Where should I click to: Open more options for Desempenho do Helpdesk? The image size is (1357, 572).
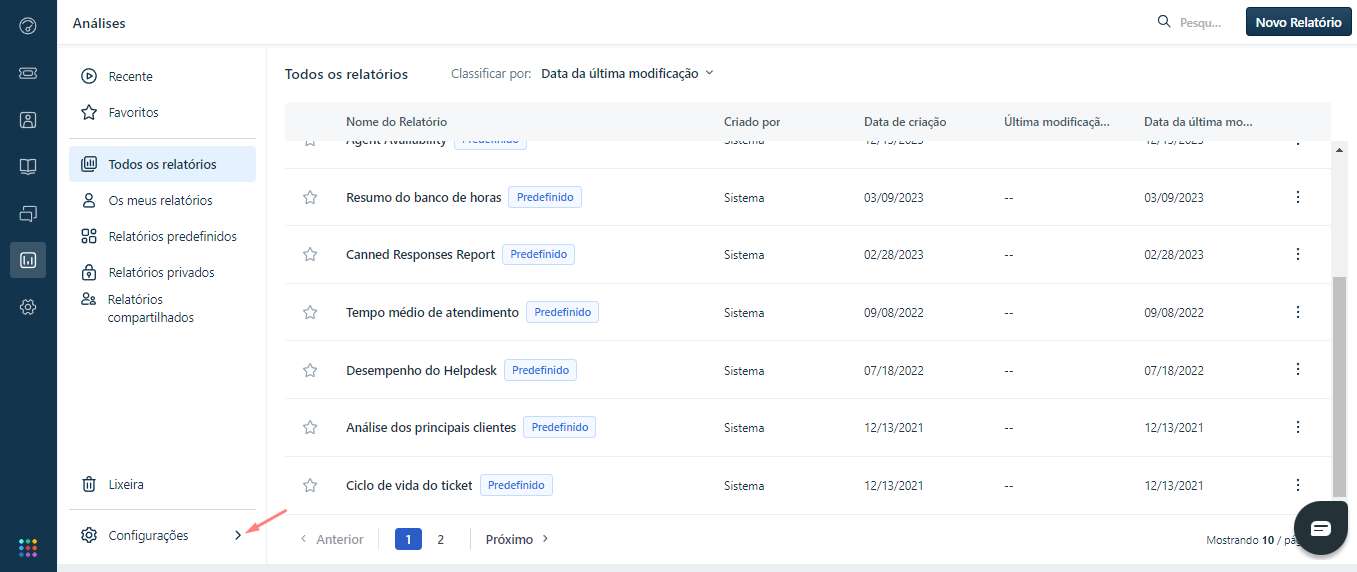click(x=1298, y=369)
